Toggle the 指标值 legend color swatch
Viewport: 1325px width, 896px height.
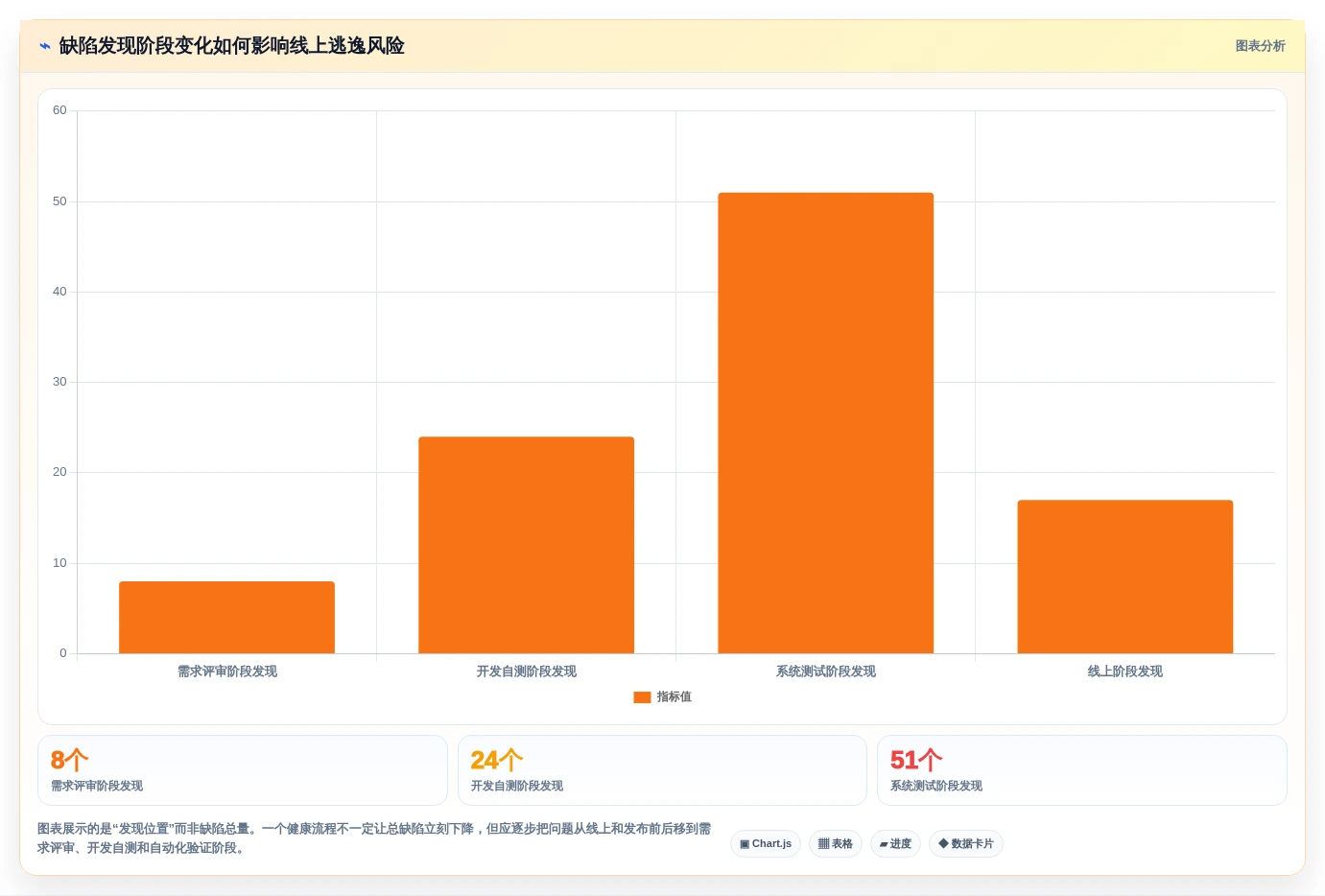pos(642,697)
